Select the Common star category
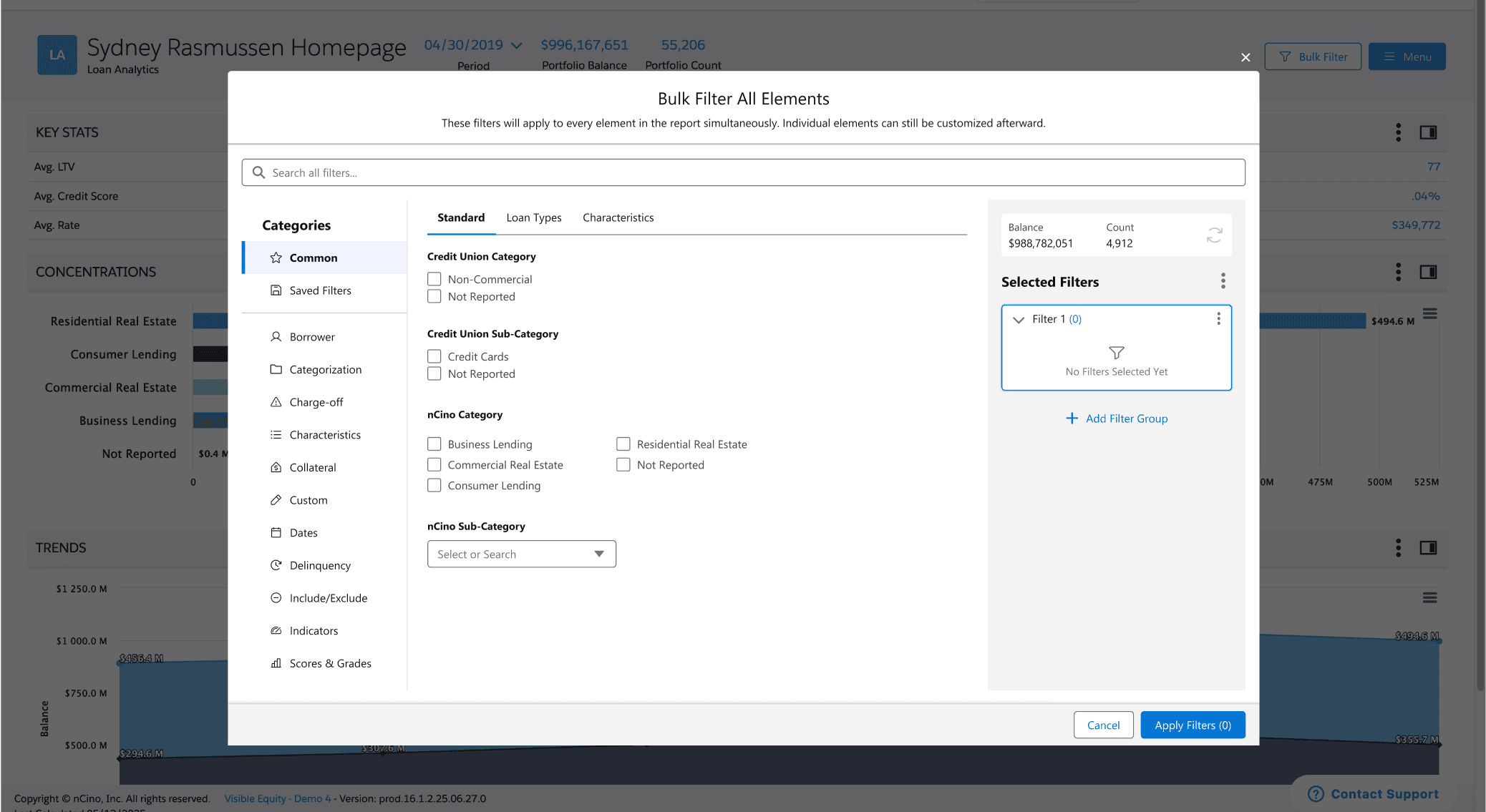The image size is (1486, 812). [314, 258]
